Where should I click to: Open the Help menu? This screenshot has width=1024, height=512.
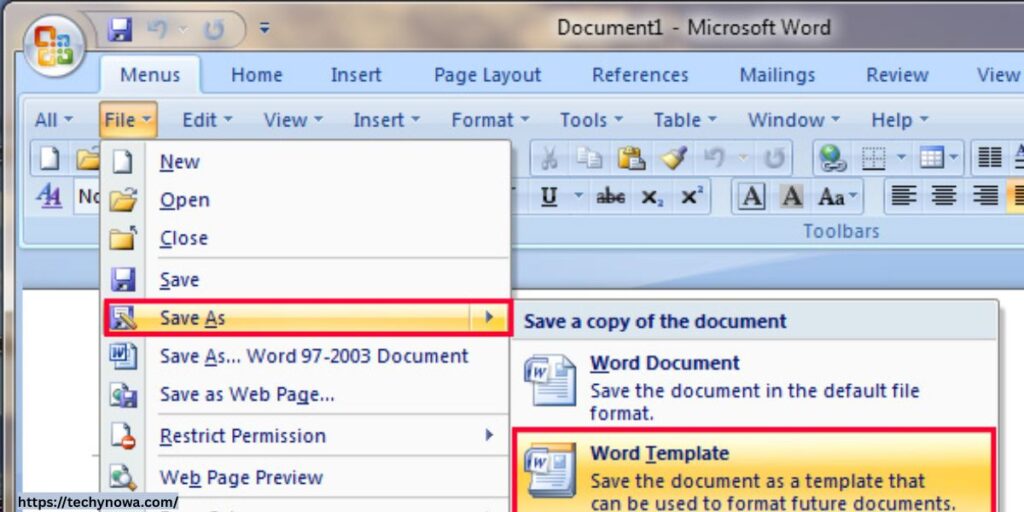(899, 120)
